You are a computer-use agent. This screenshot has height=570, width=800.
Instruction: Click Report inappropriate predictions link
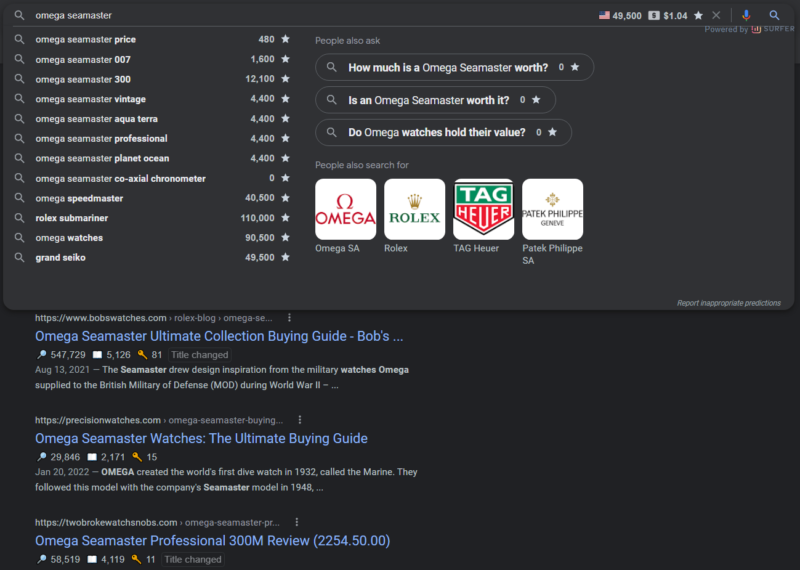click(x=729, y=303)
